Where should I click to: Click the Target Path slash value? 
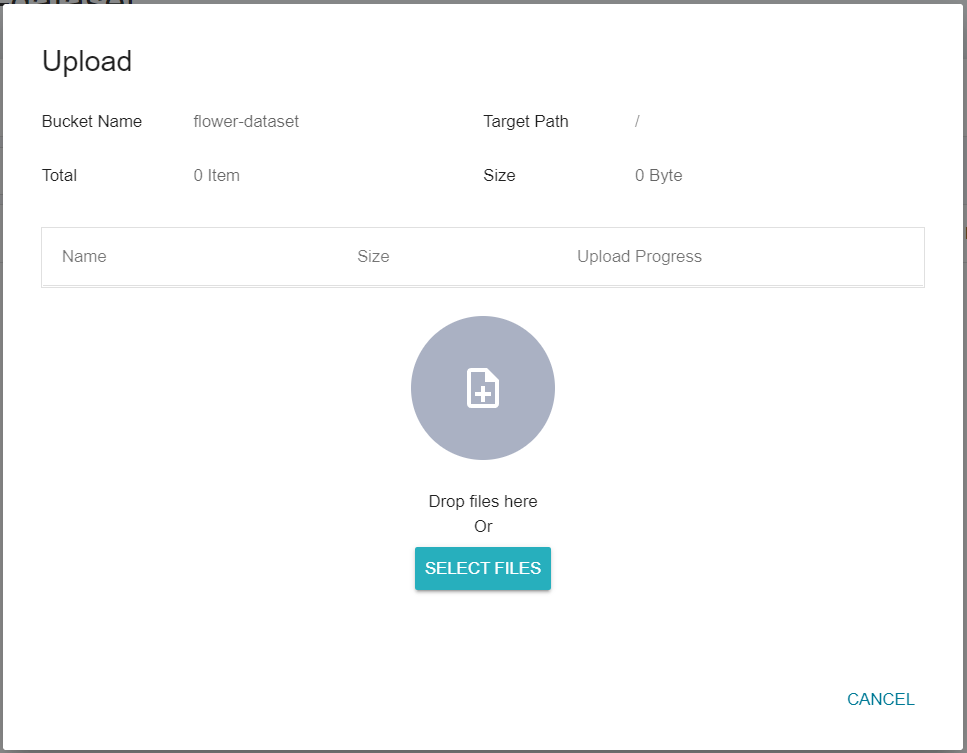coord(637,121)
